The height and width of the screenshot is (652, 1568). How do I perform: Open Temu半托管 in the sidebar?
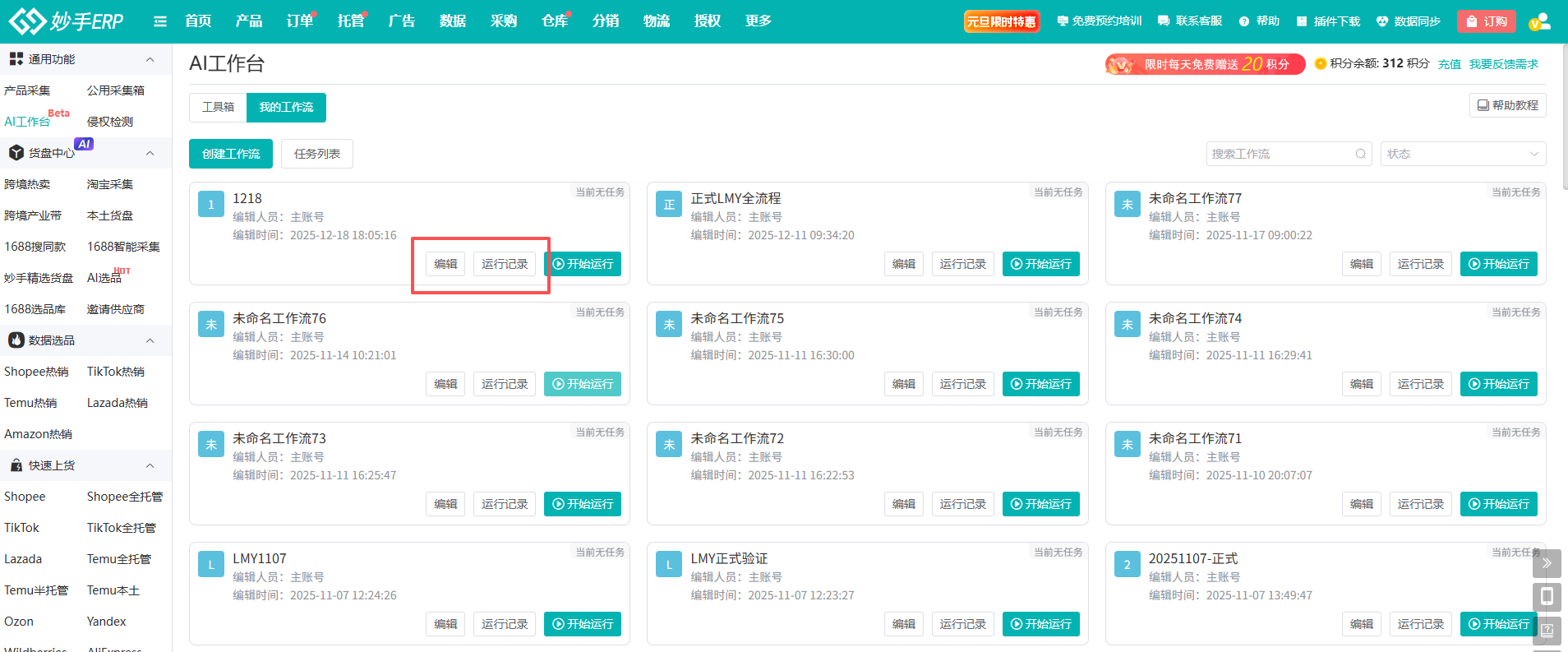pos(36,590)
